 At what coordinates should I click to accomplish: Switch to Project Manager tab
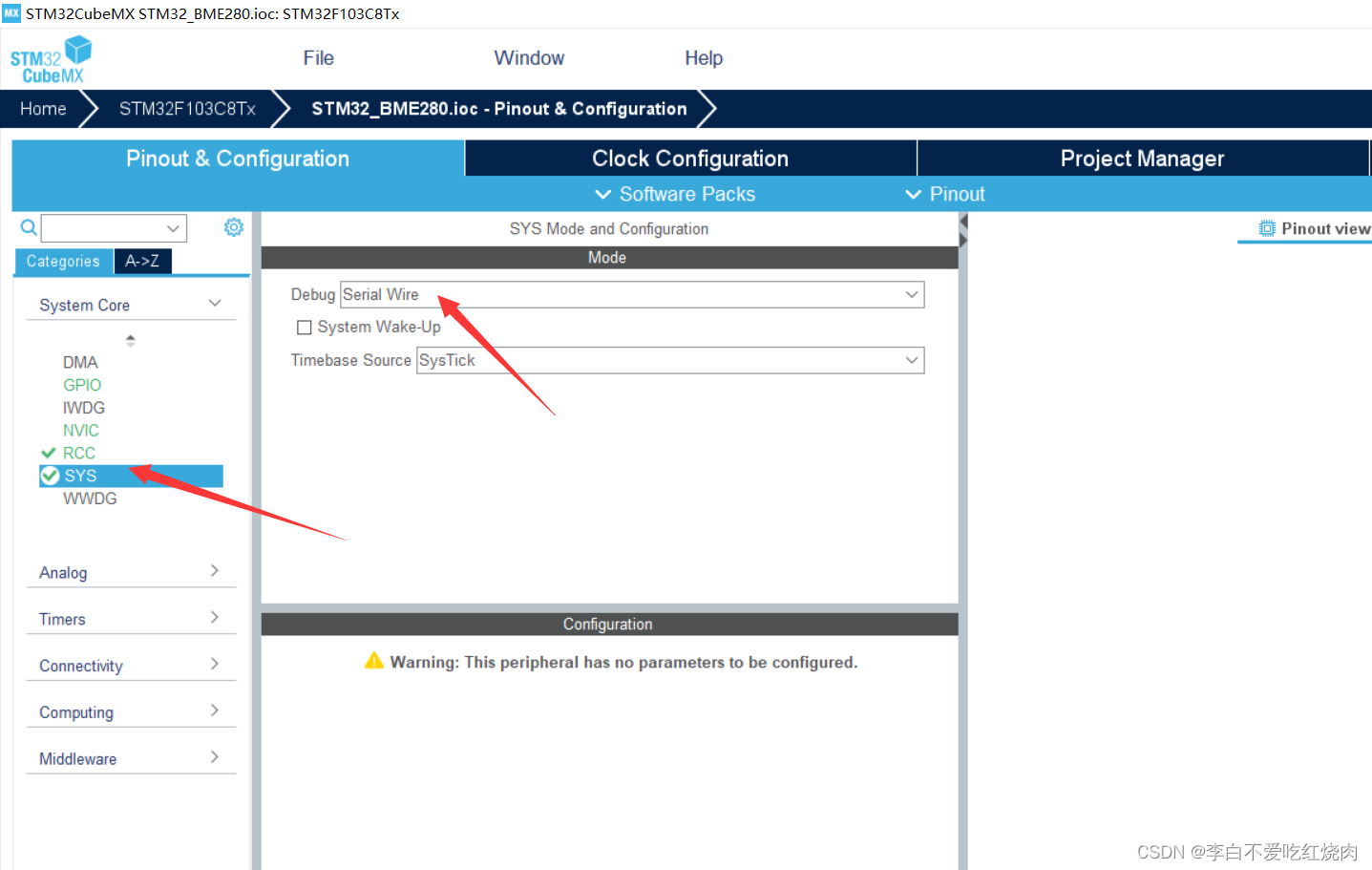[x=1142, y=159]
